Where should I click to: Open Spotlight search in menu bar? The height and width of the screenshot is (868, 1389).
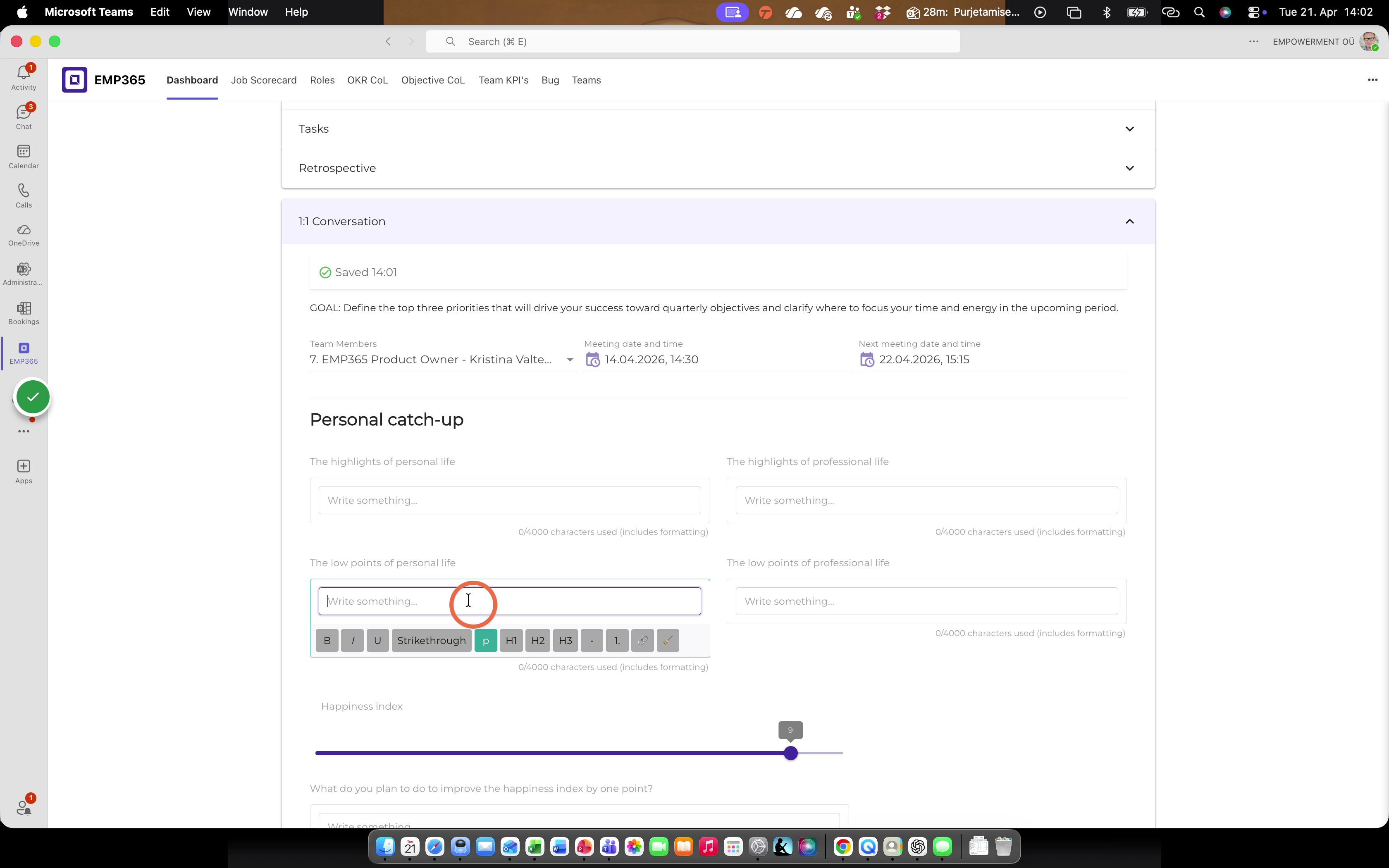[1199, 12]
